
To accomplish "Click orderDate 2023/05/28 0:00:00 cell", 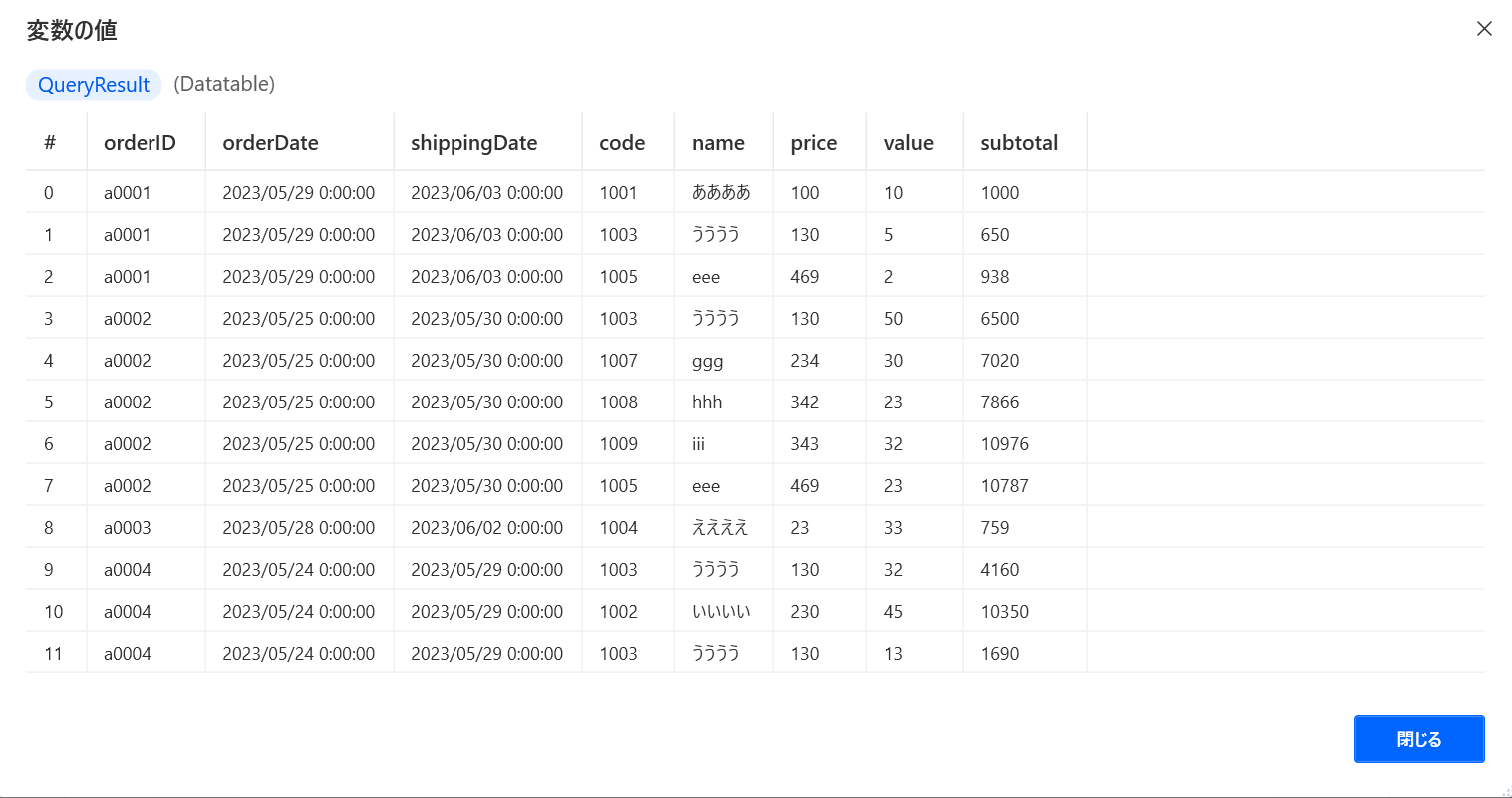I will click(x=299, y=527).
